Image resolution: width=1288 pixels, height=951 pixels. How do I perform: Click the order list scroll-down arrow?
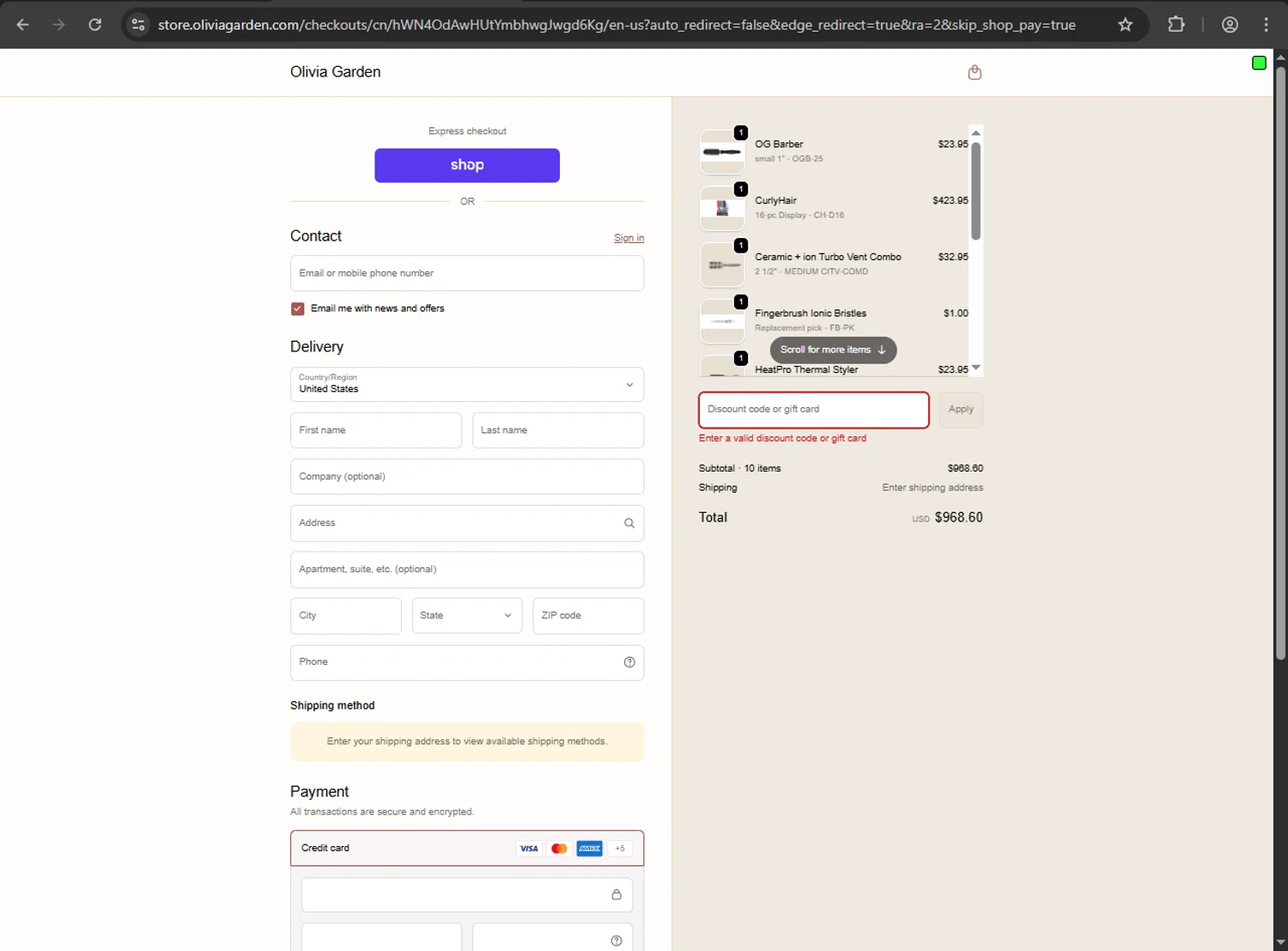[975, 368]
